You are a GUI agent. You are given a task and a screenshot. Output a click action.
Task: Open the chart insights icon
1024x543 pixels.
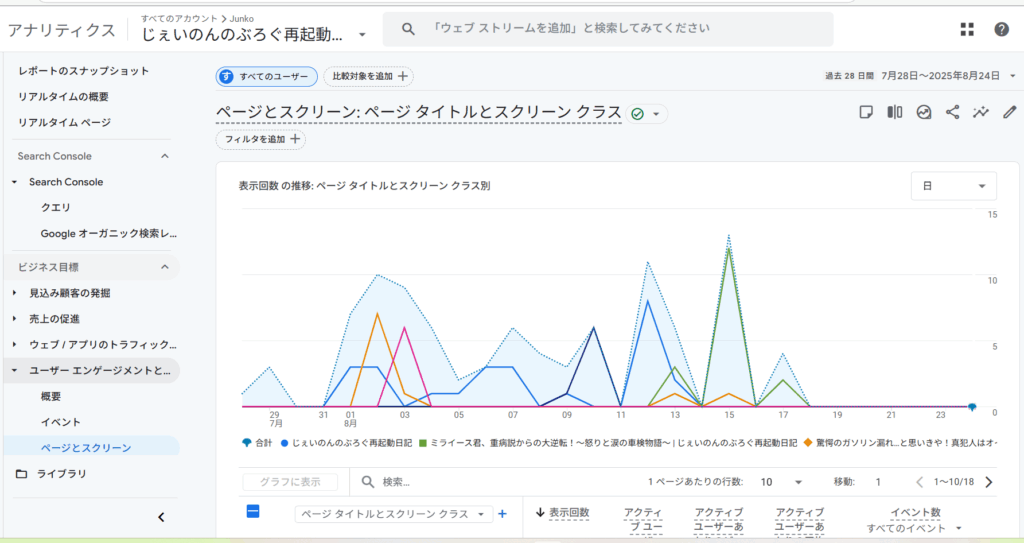(924, 113)
